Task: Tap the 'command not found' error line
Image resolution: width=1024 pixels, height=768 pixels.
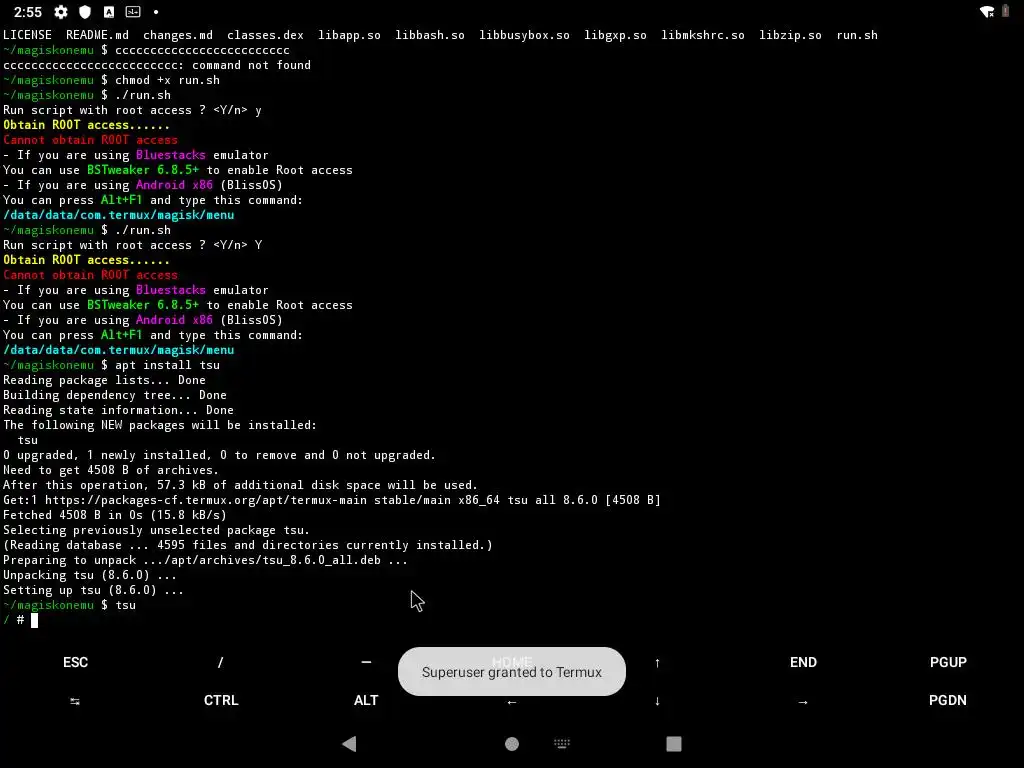Action: click(x=157, y=65)
